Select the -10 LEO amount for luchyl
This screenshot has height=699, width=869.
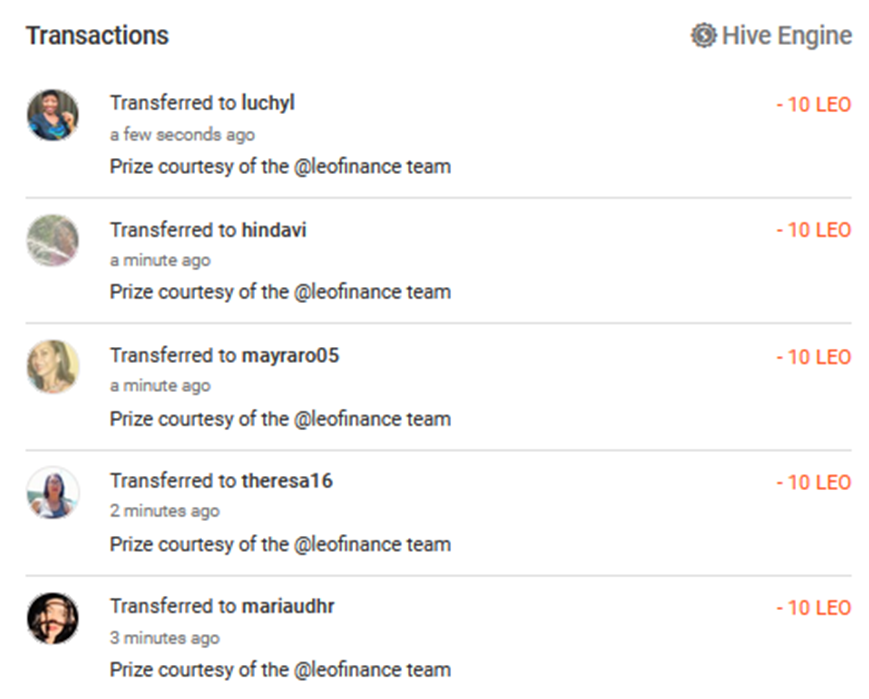click(x=814, y=105)
